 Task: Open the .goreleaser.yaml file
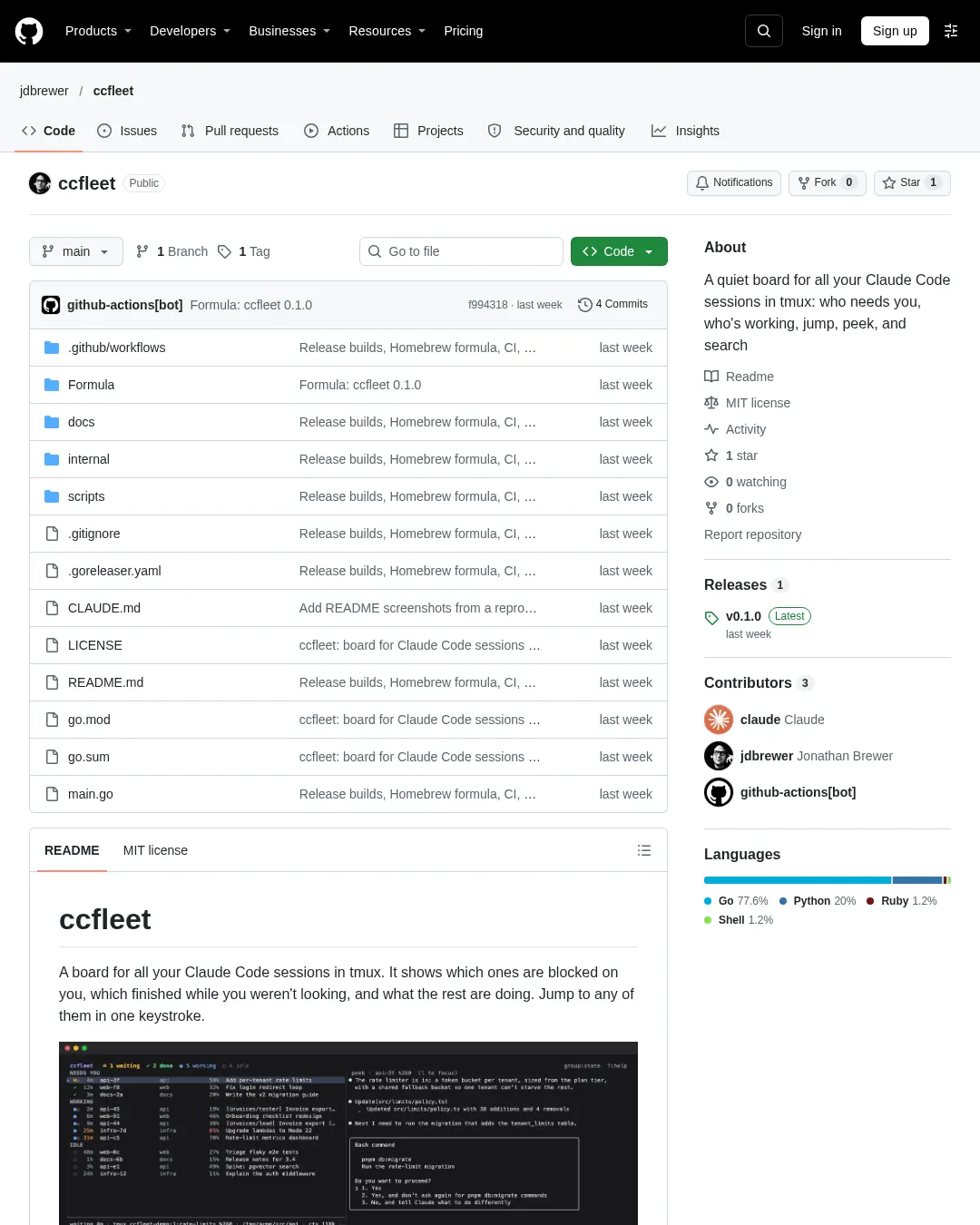(114, 571)
